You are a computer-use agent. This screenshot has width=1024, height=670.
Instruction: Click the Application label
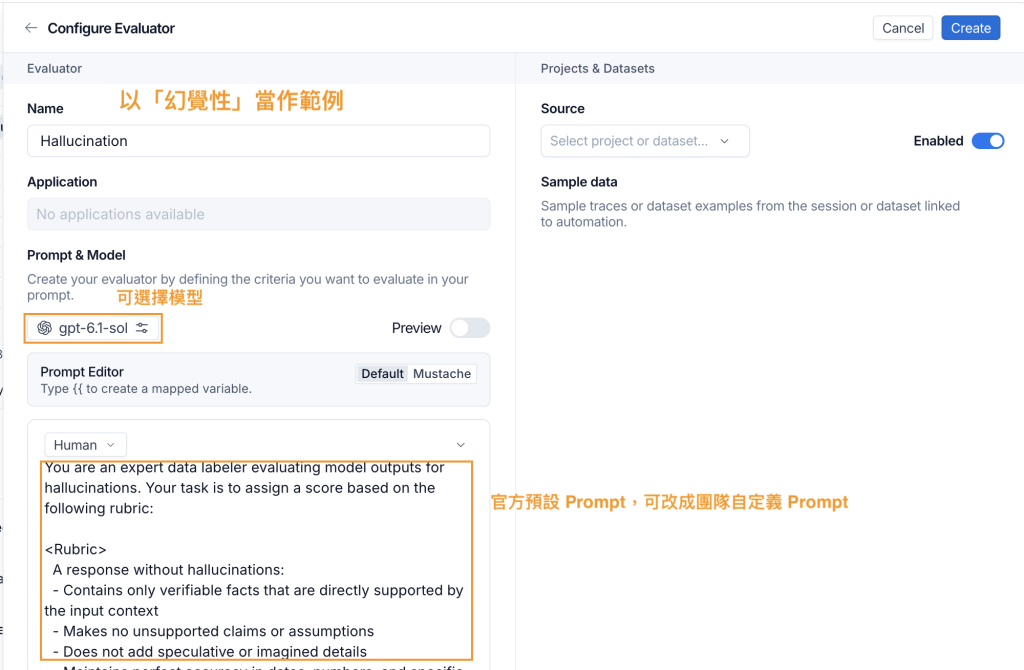click(62, 182)
